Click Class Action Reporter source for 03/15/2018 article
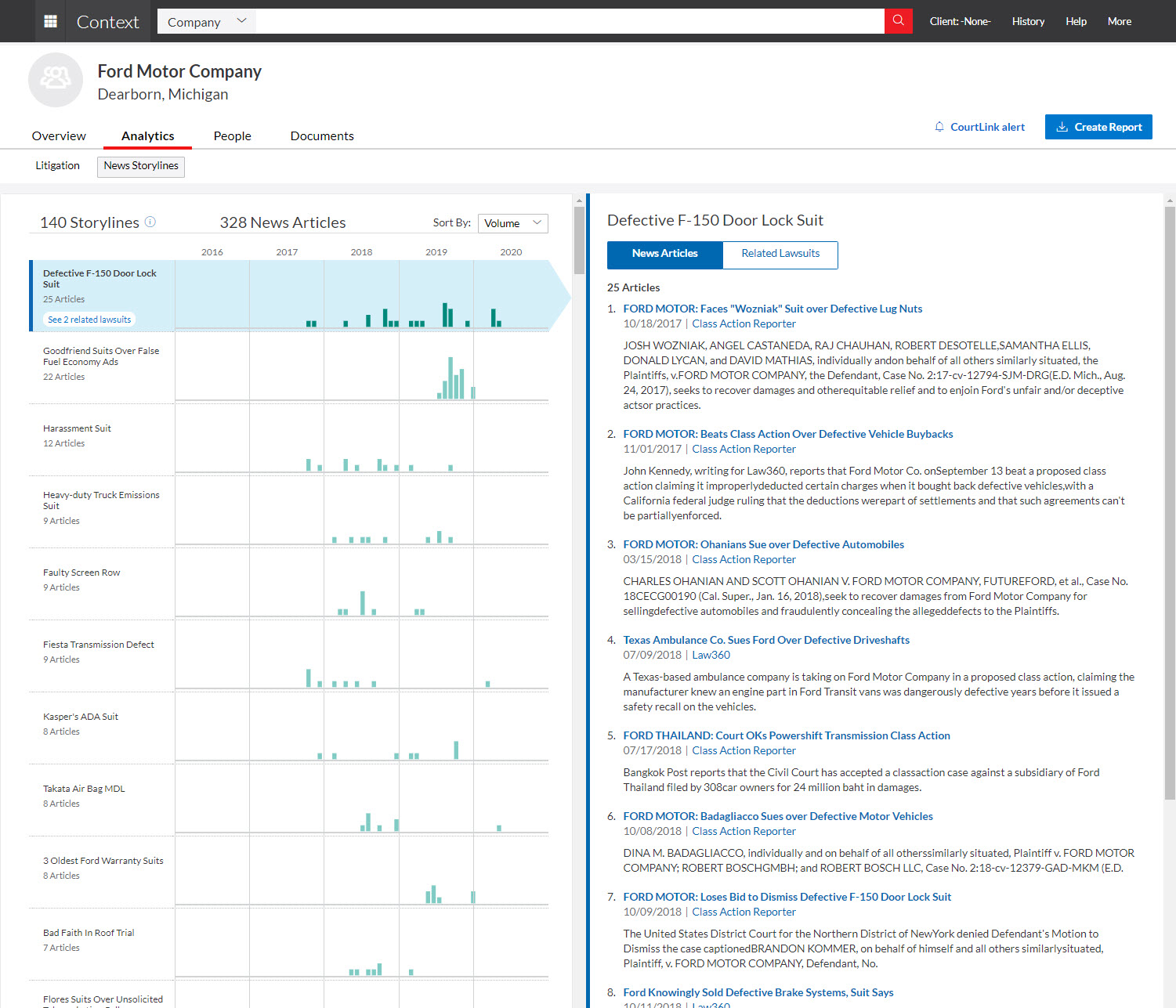The image size is (1176, 1008). click(x=744, y=559)
